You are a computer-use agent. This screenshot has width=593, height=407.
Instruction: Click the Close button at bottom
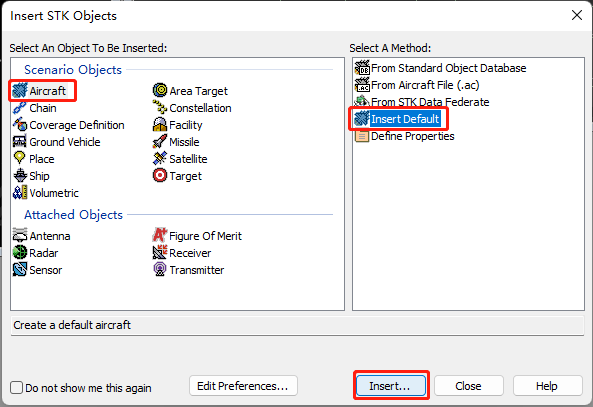469,386
